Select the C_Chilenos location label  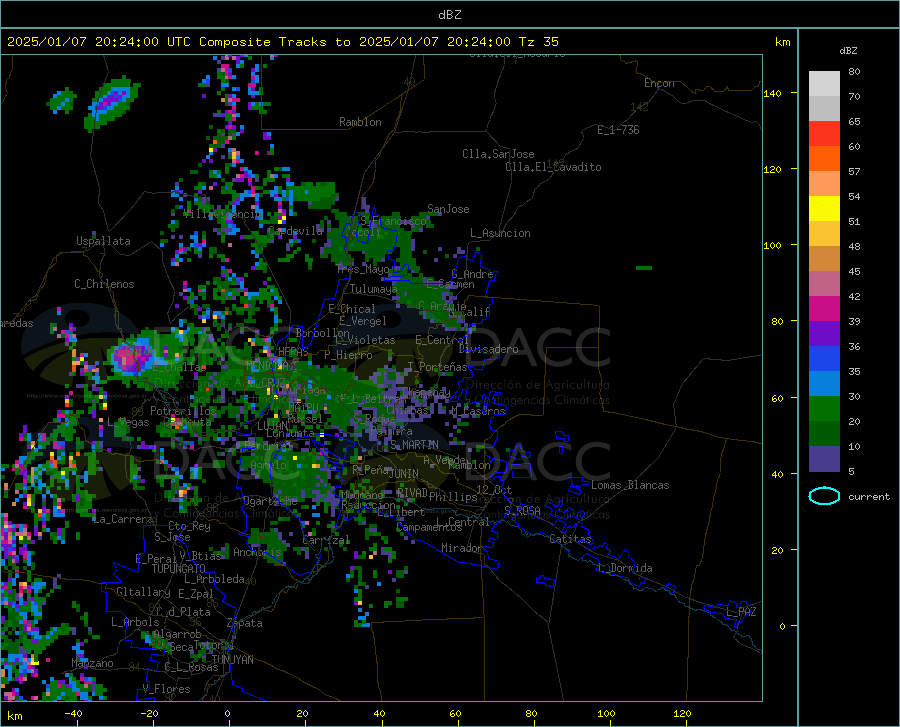(104, 284)
